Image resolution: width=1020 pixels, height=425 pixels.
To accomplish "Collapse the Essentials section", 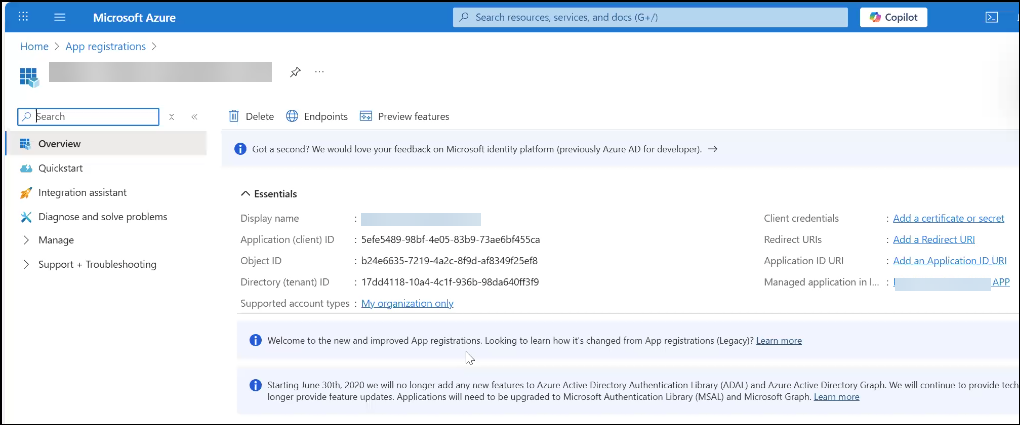I will pos(269,194).
